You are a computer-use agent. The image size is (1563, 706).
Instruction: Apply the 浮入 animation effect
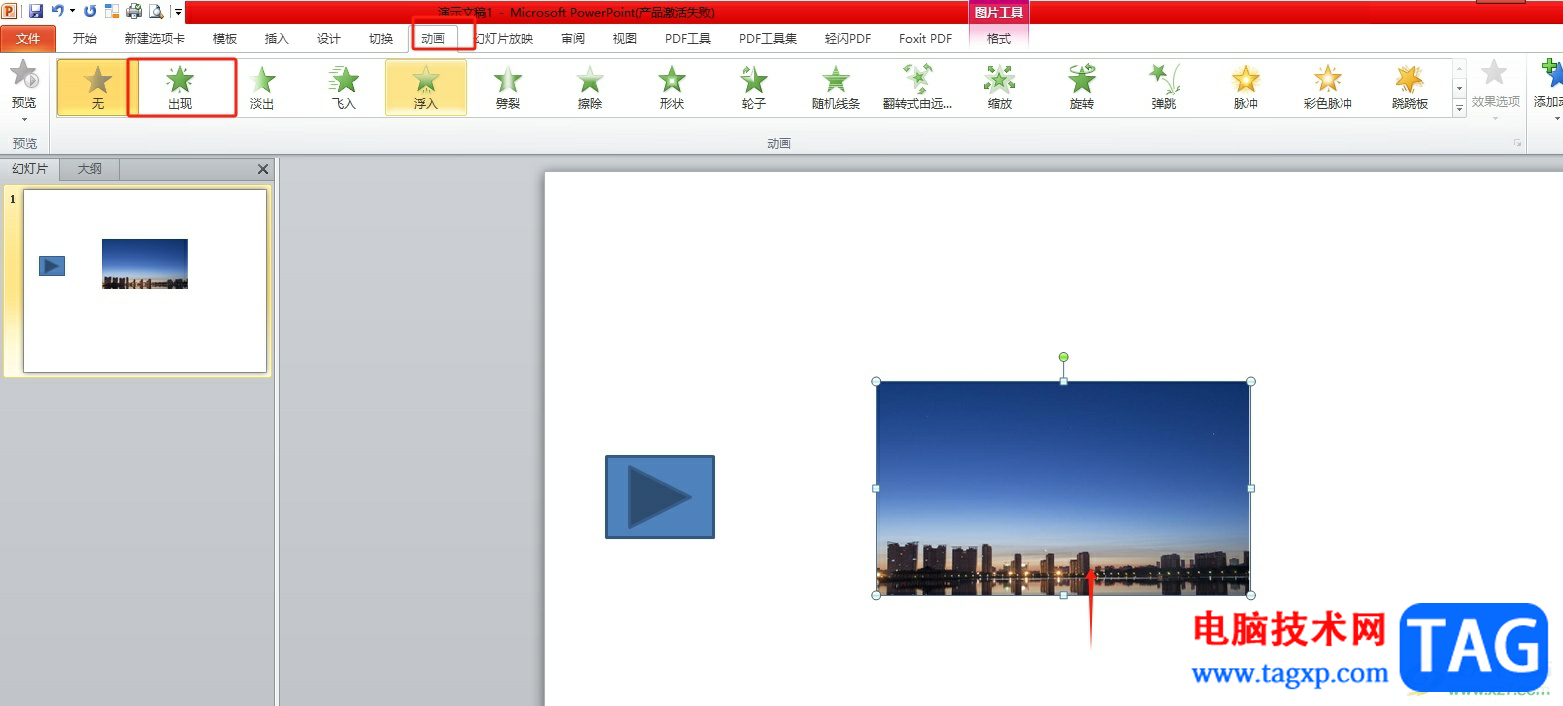tap(426, 87)
